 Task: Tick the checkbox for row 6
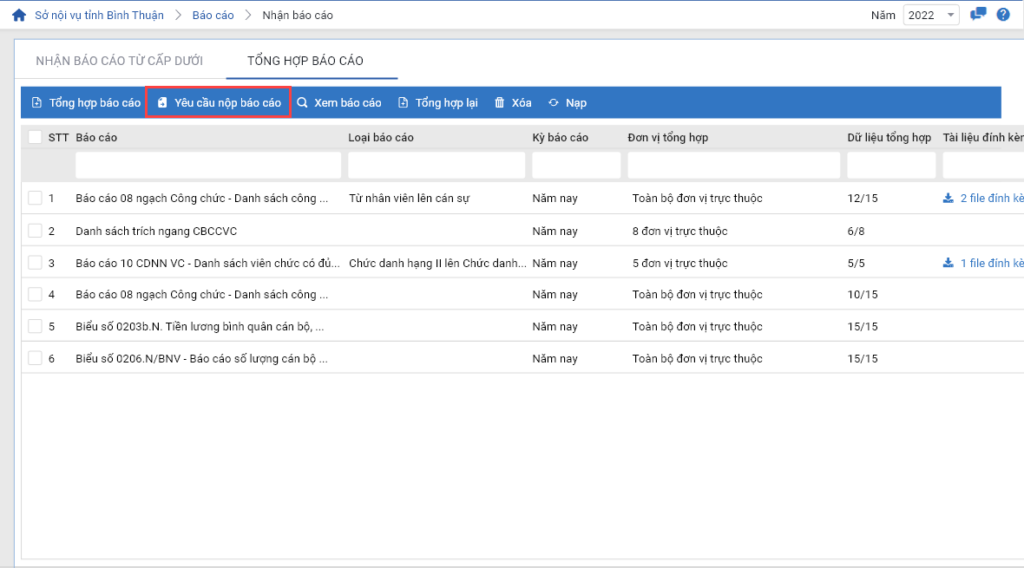click(x=35, y=358)
